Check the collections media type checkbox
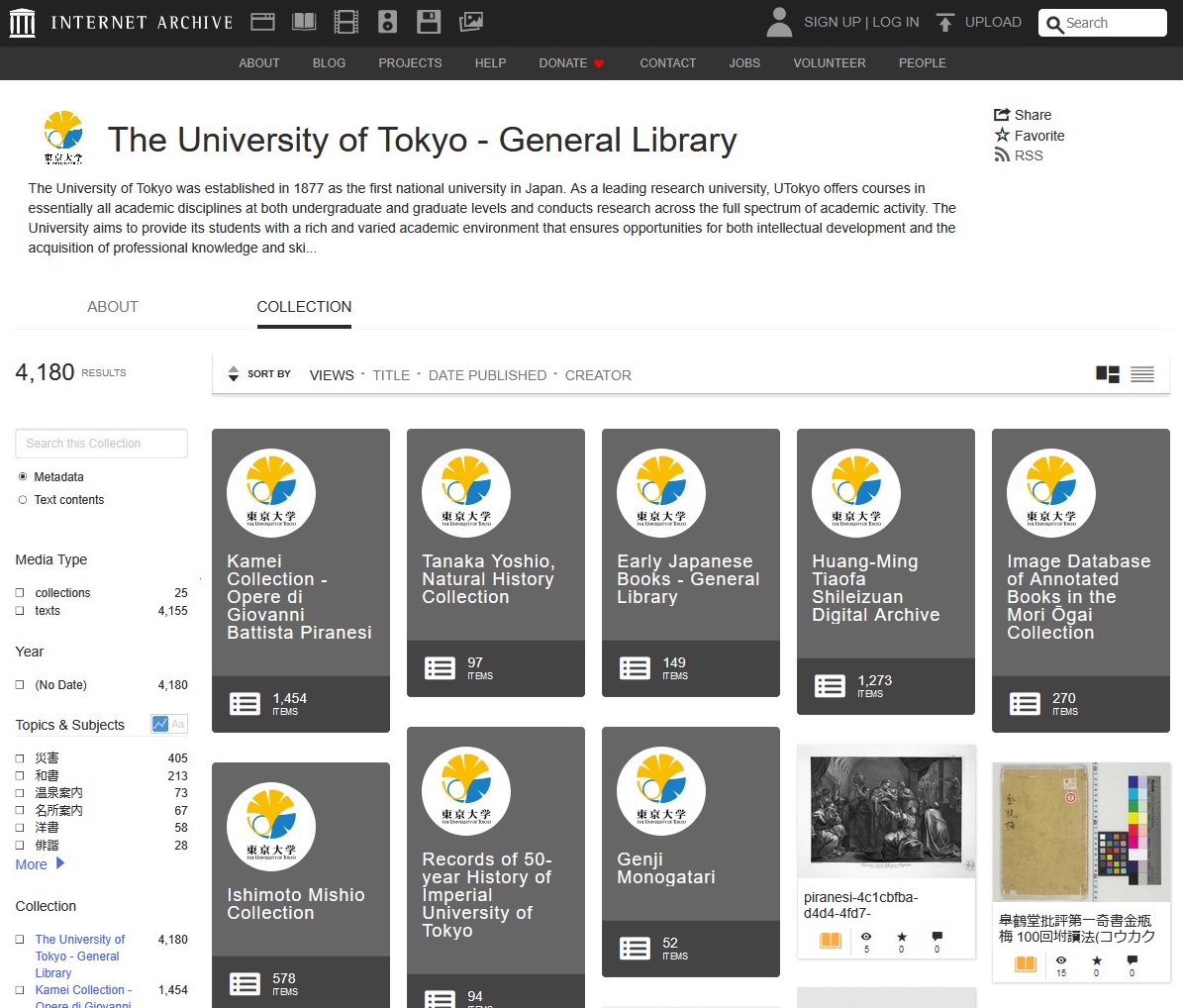1183x1008 pixels. tap(20, 593)
